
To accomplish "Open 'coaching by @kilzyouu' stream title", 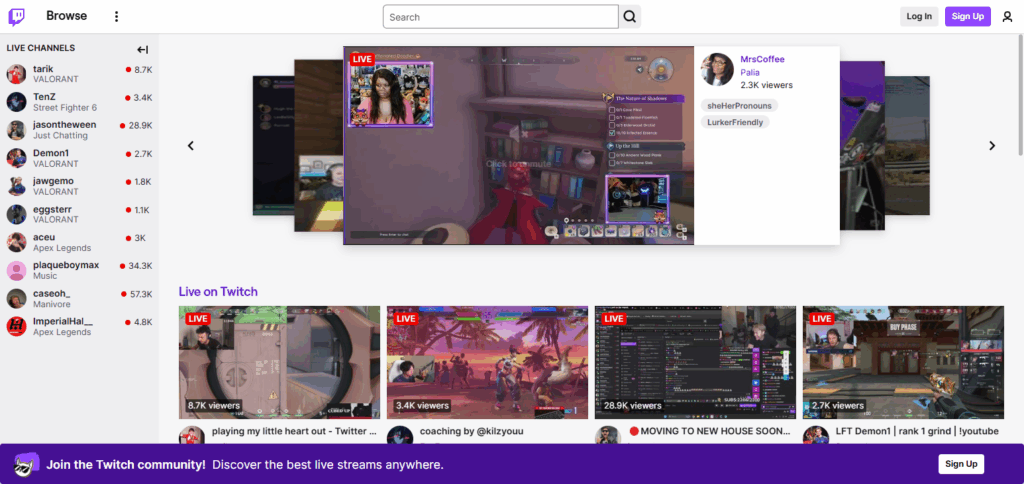I will point(472,431).
